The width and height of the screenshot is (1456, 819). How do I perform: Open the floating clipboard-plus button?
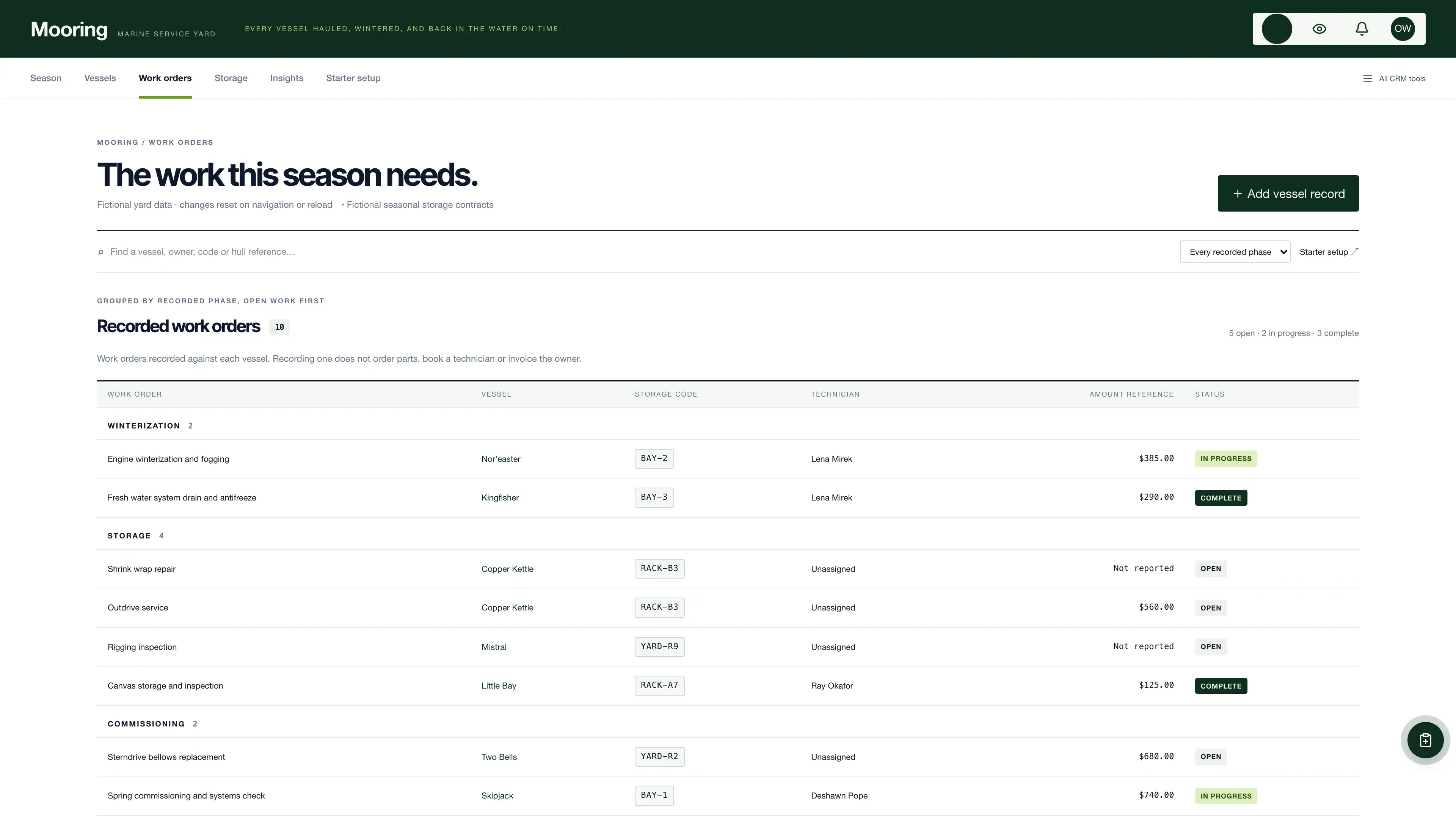click(1425, 740)
